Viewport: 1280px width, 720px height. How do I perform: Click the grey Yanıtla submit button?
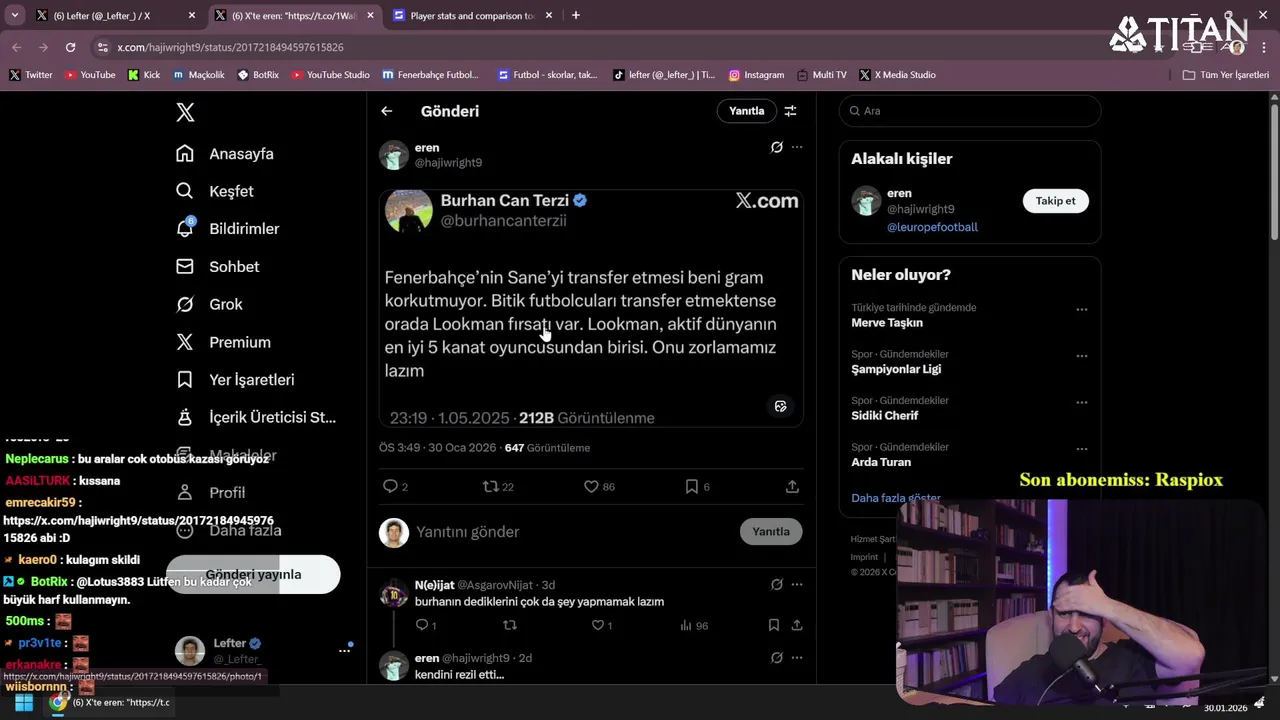pyautogui.click(x=771, y=532)
